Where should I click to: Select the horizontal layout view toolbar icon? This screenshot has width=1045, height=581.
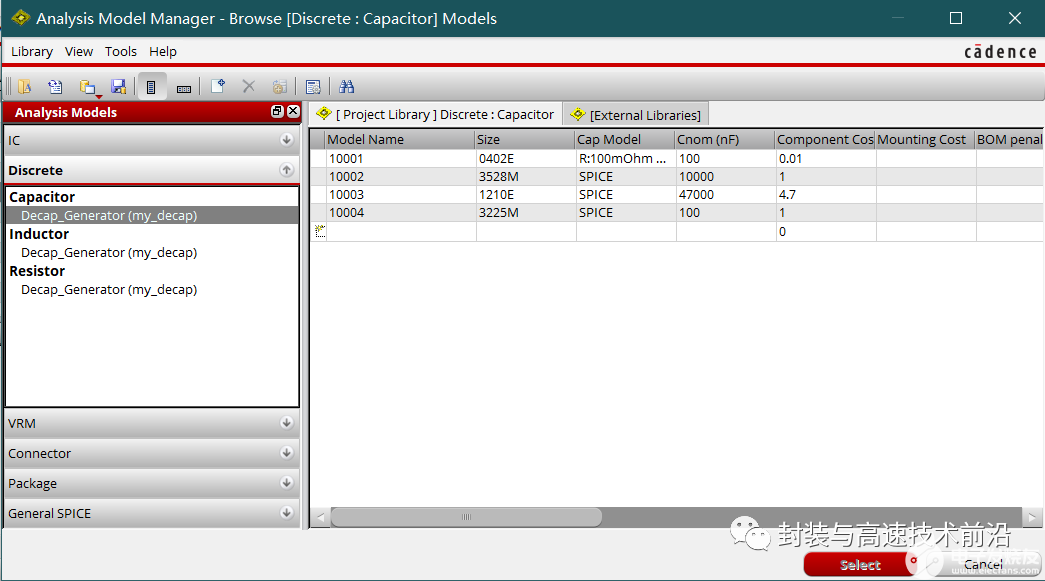point(184,88)
